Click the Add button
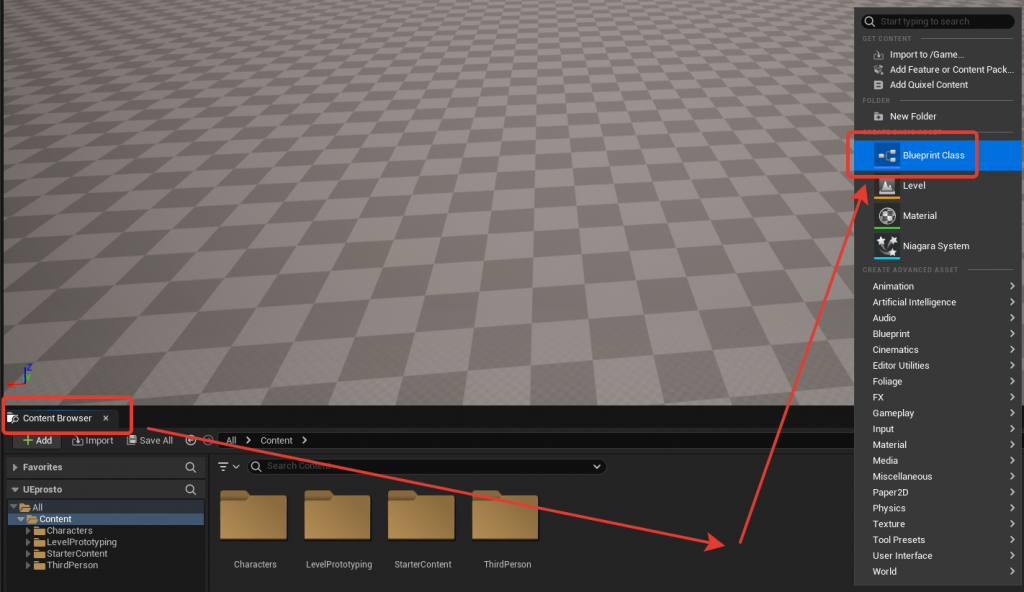Screen dimensions: 1024x592 tap(37, 440)
